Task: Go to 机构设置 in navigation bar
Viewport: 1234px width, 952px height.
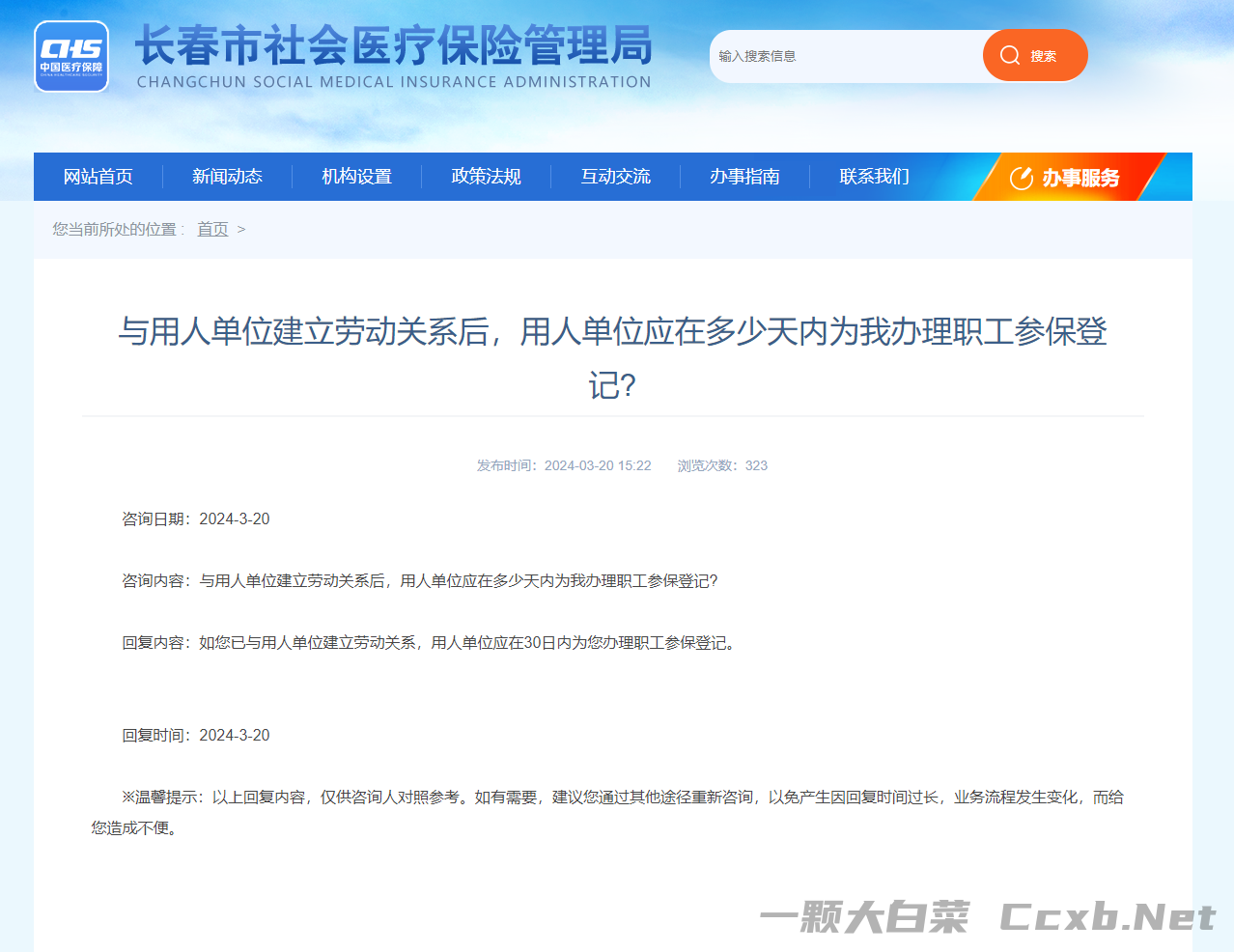Action: pyautogui.click(x=356, y=177)
